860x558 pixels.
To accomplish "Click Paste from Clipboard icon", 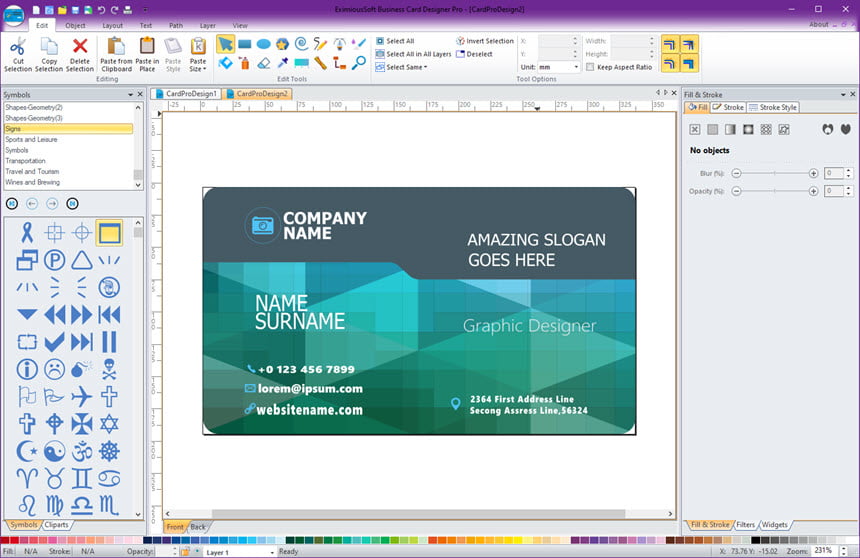I will 116,46.
